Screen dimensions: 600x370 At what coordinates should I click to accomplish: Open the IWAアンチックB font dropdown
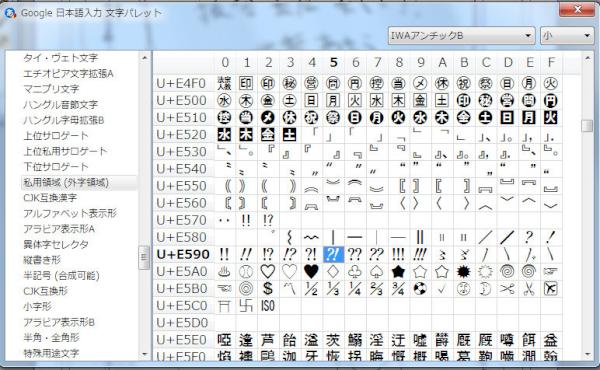[x=461, y=36]
